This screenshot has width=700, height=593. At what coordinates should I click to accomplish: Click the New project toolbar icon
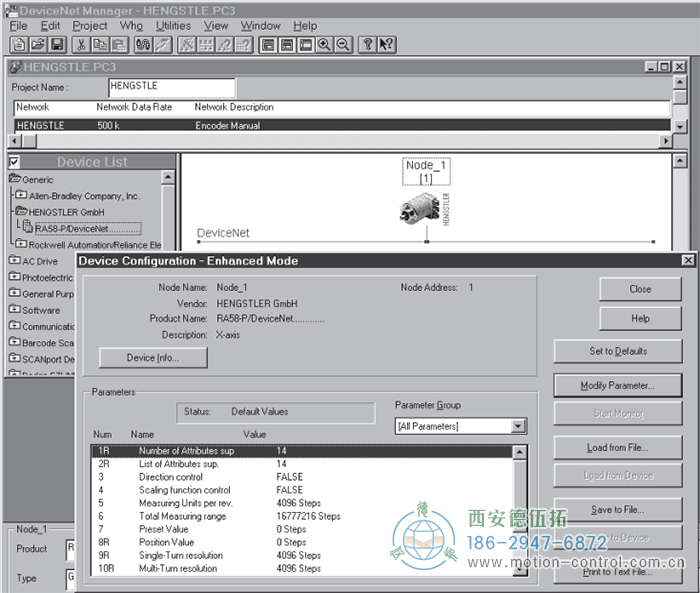click(19, 44)
